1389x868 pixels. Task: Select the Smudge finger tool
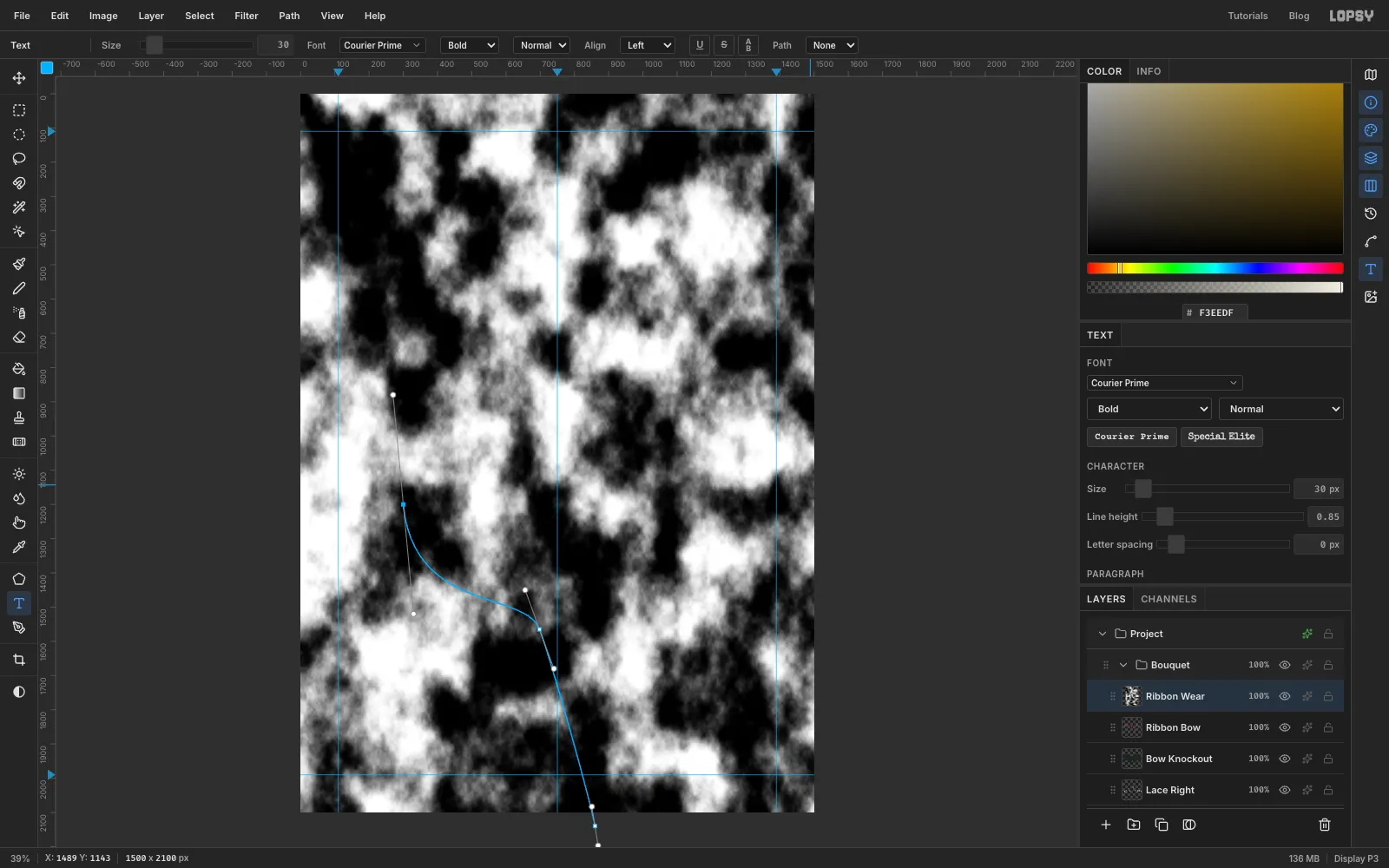tap(19, 523)
